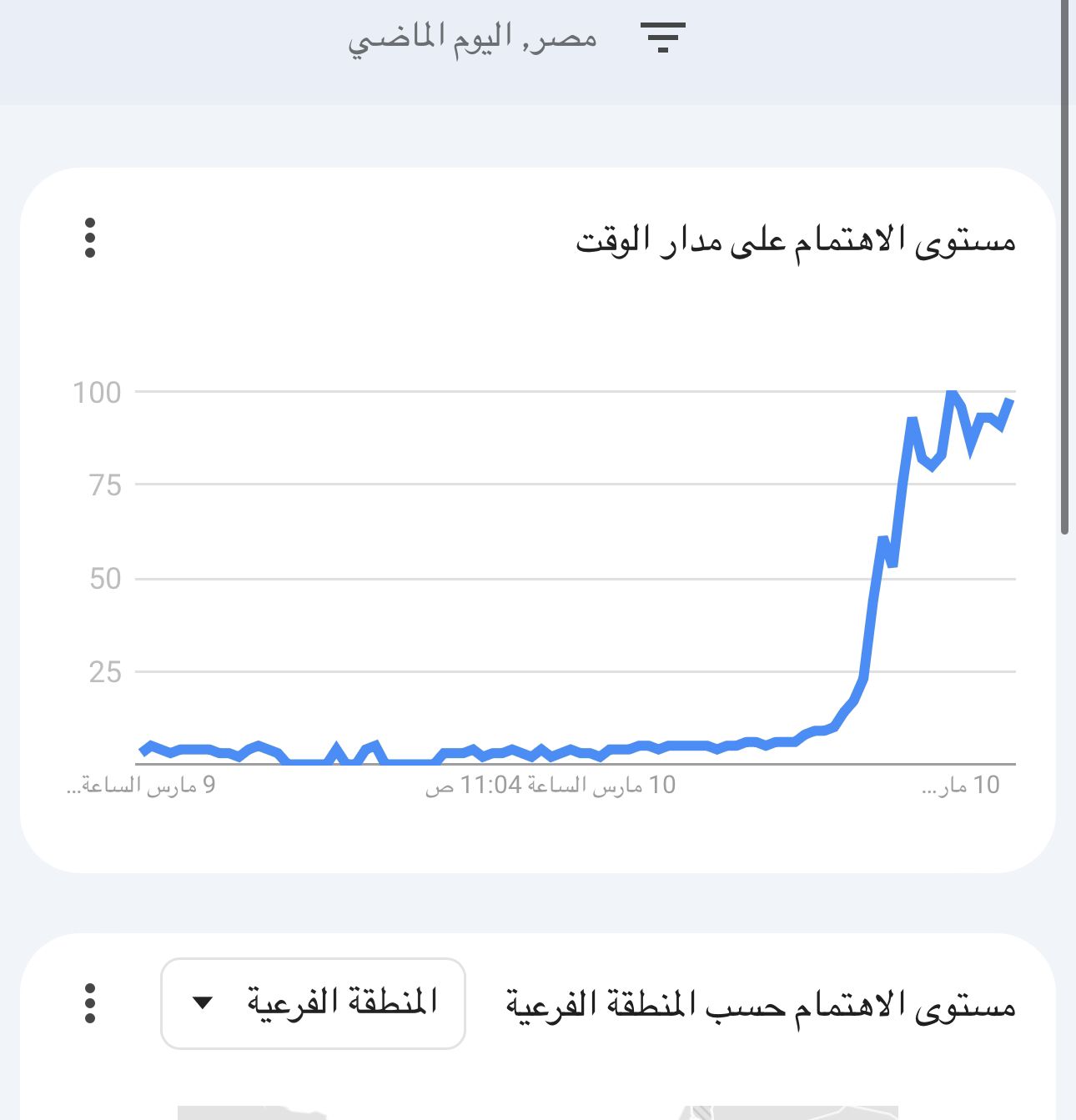Image resolution: width=1076 pixels, height=1120 pixels.
Task: Open the filter icon at top
Action: (662, 38)
